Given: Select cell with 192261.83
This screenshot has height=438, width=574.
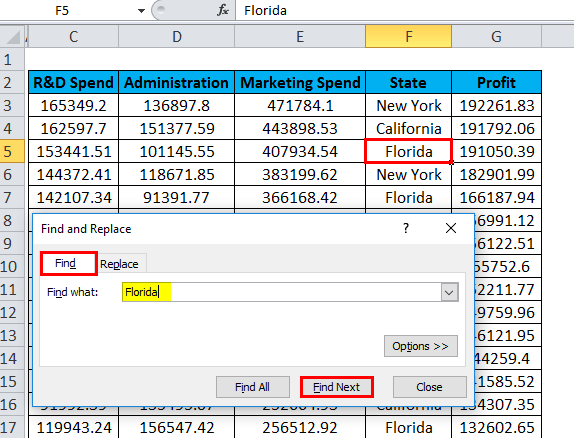Looking at the screenshot, I should coord(496,105).
